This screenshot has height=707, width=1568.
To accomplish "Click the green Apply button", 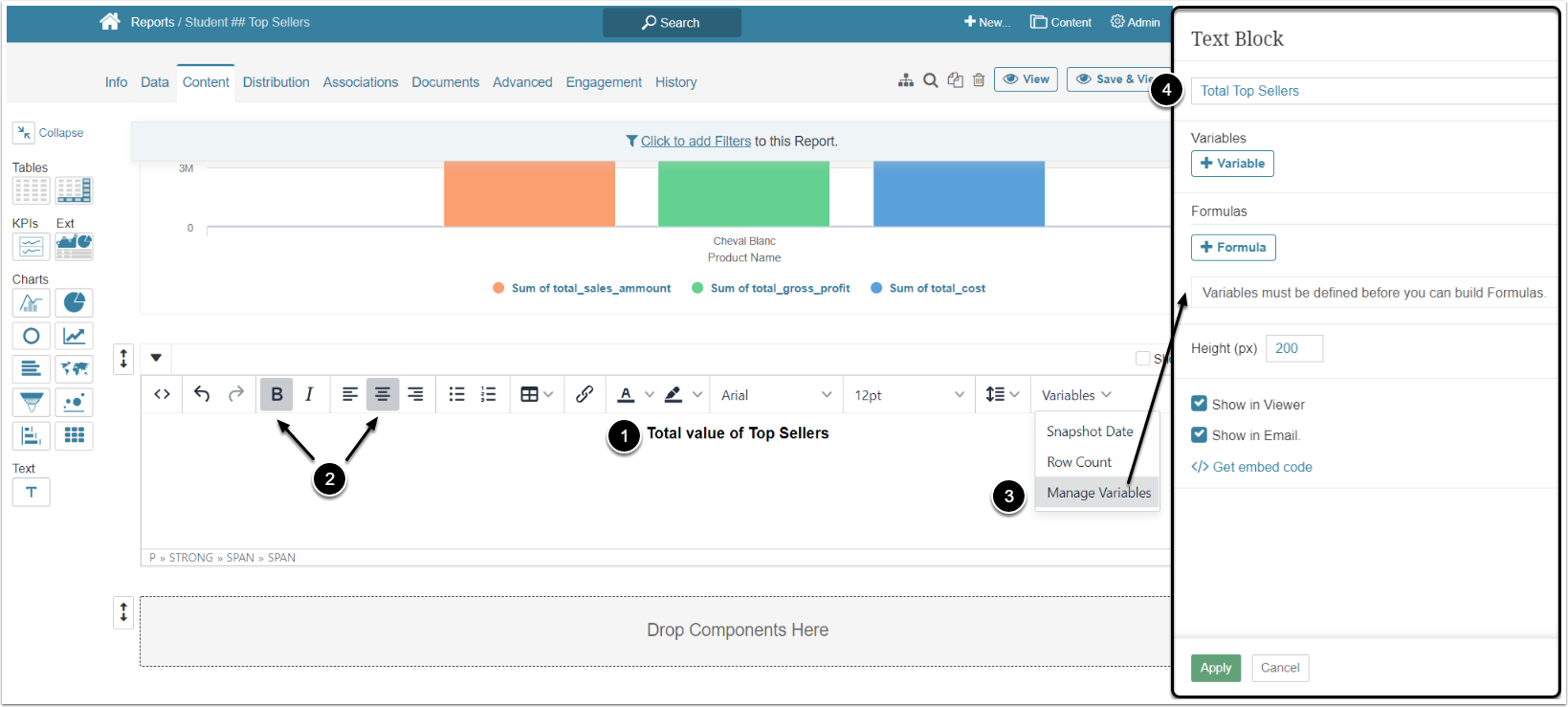I will [x=1215, y=668].
